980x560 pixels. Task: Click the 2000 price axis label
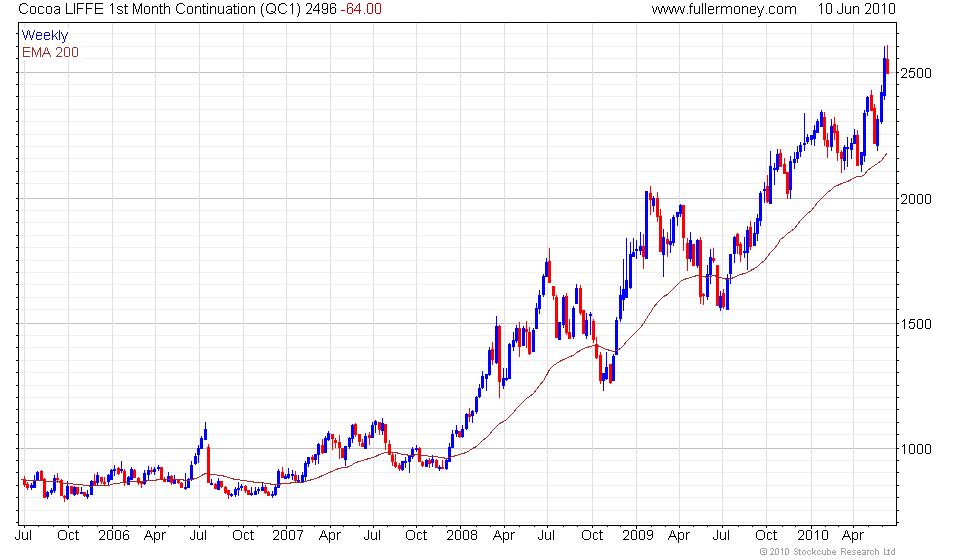(916, 199)
